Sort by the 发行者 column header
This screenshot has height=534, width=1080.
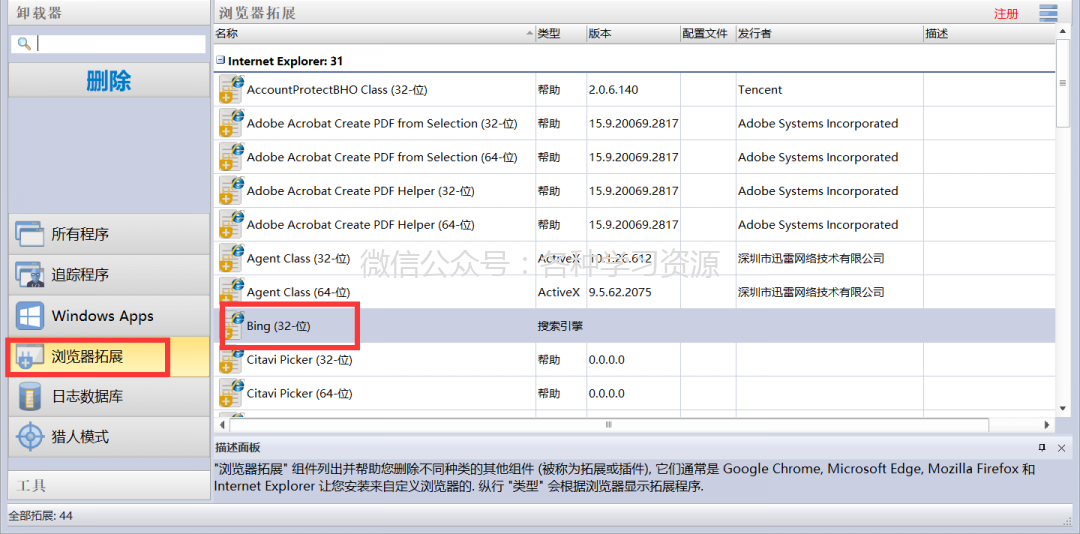pyautogui.click(x=829, y=33)
